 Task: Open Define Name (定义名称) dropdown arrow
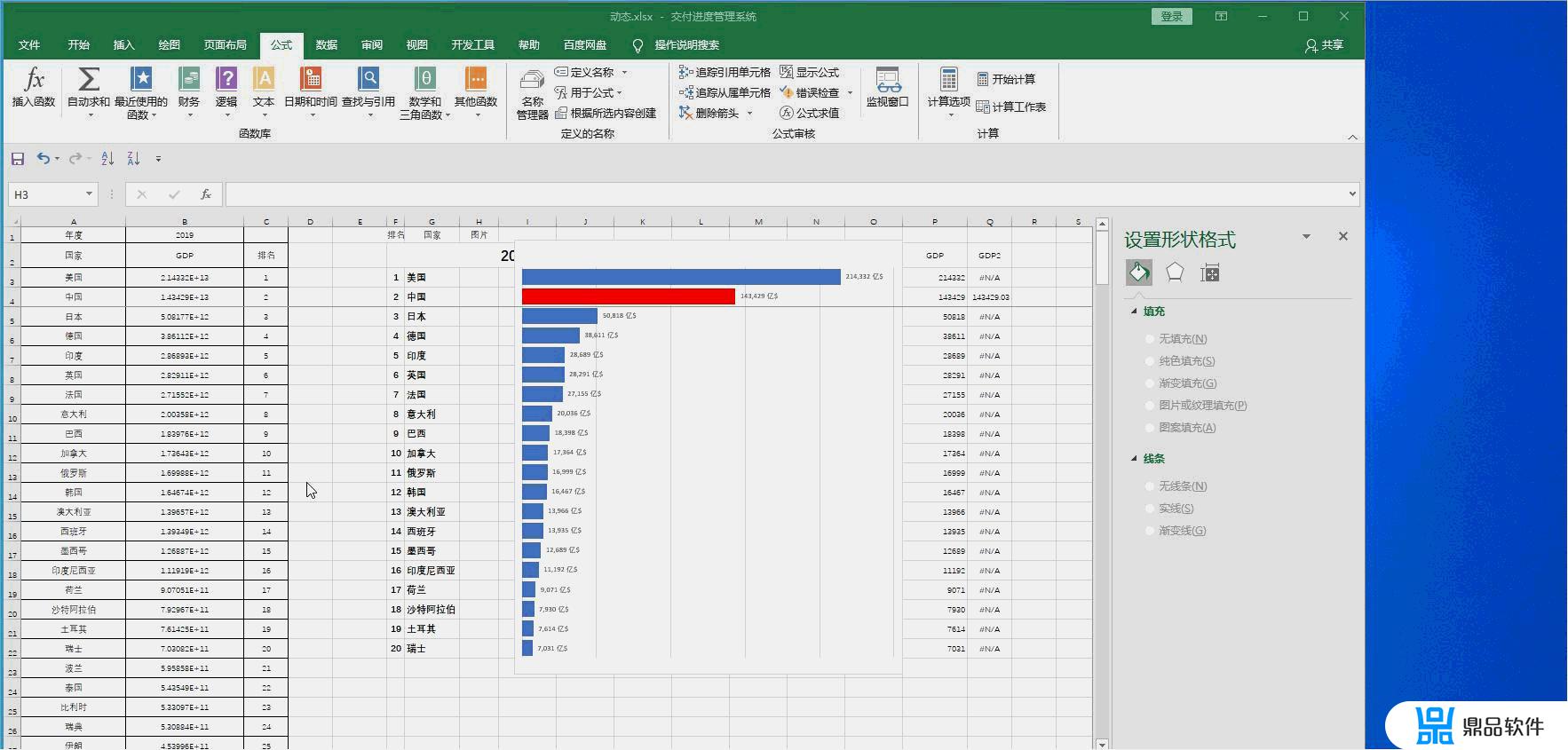click(x=624, y=73)
